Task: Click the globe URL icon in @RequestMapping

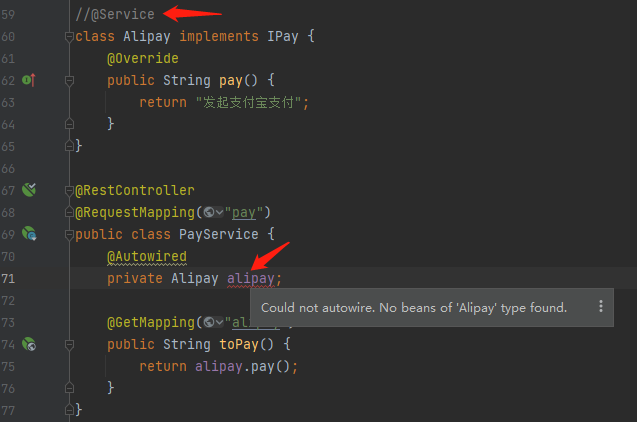Action: tap(206, 212)
